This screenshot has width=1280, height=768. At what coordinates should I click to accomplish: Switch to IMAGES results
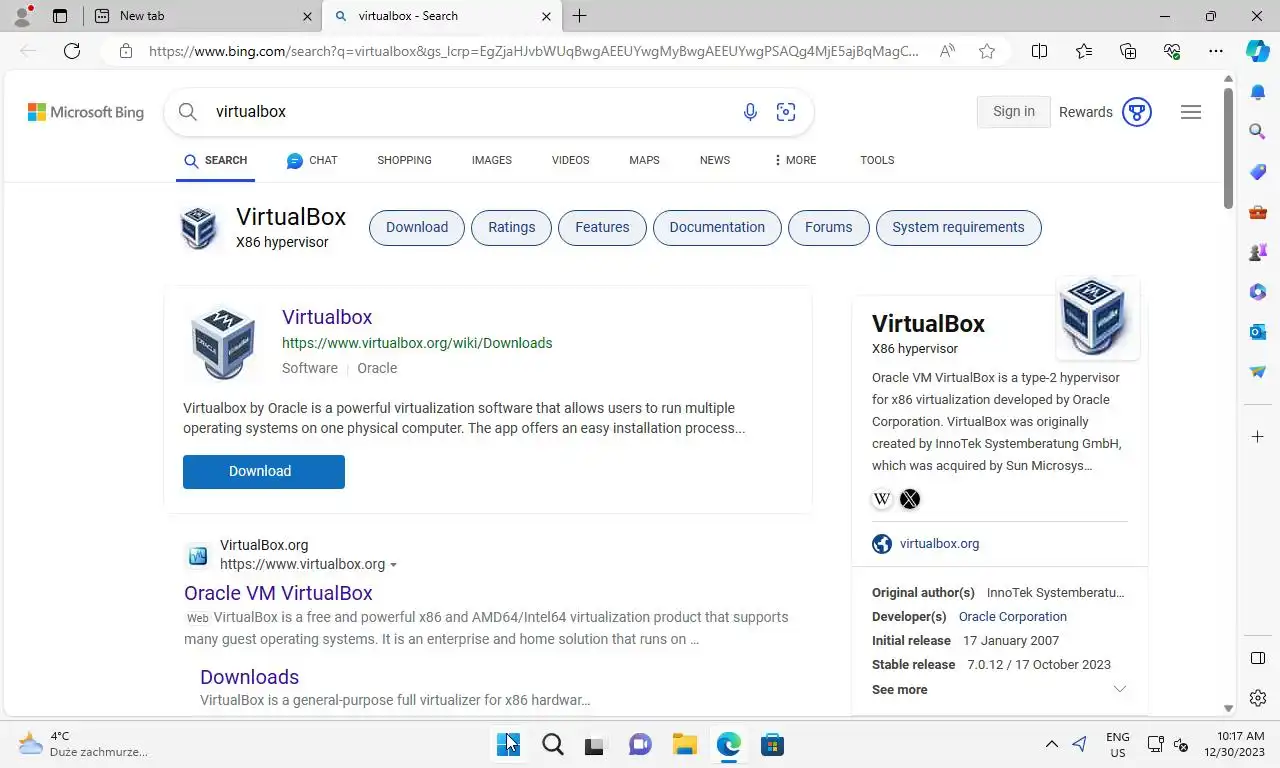[x=491, y=160]
